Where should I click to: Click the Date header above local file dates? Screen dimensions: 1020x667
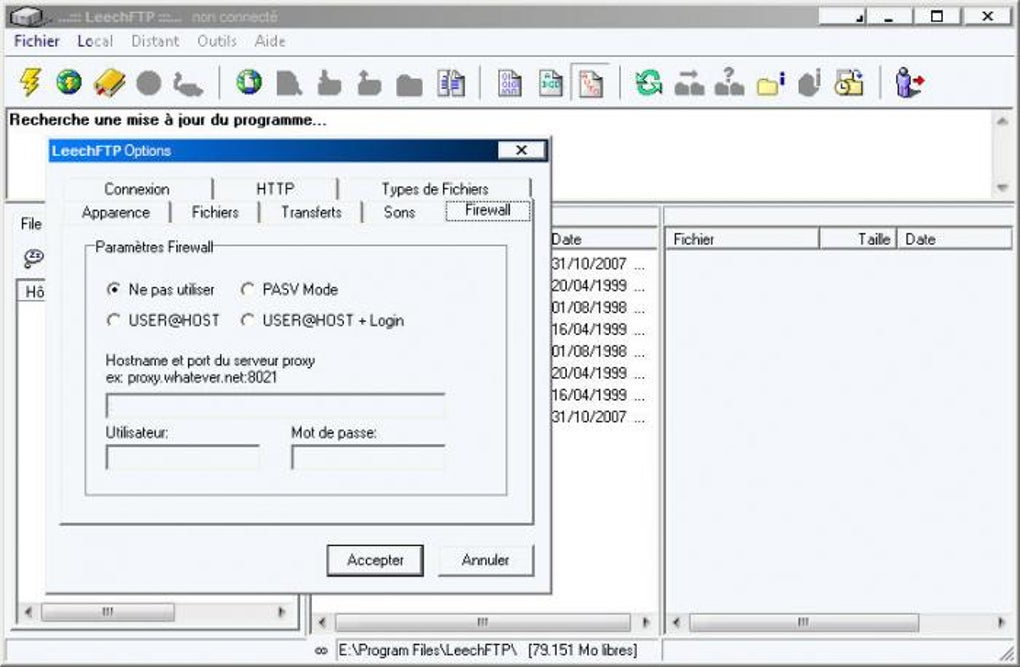(603, 239)
